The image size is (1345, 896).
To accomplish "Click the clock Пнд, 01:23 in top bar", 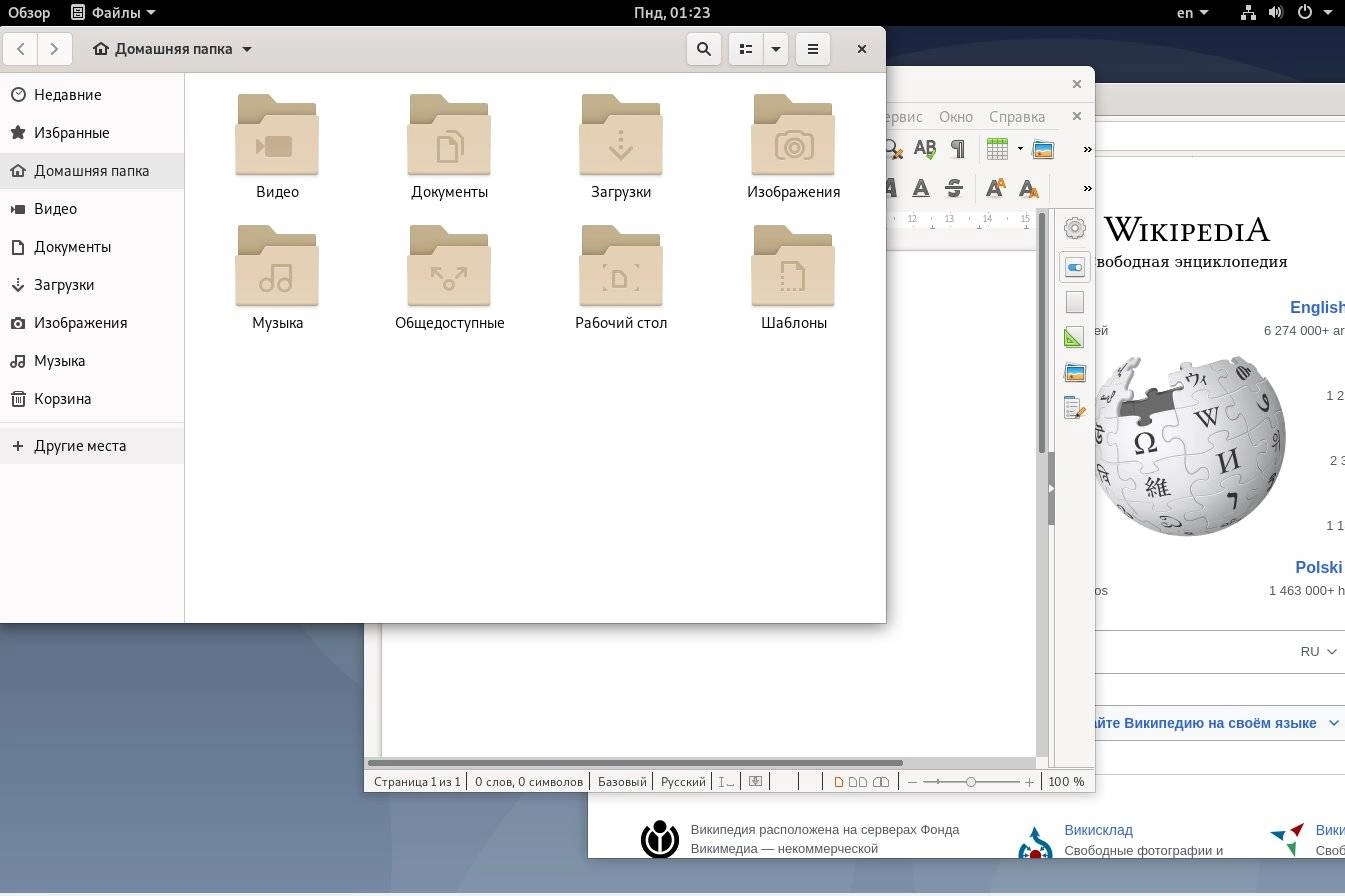I will [x=672, y=13].
